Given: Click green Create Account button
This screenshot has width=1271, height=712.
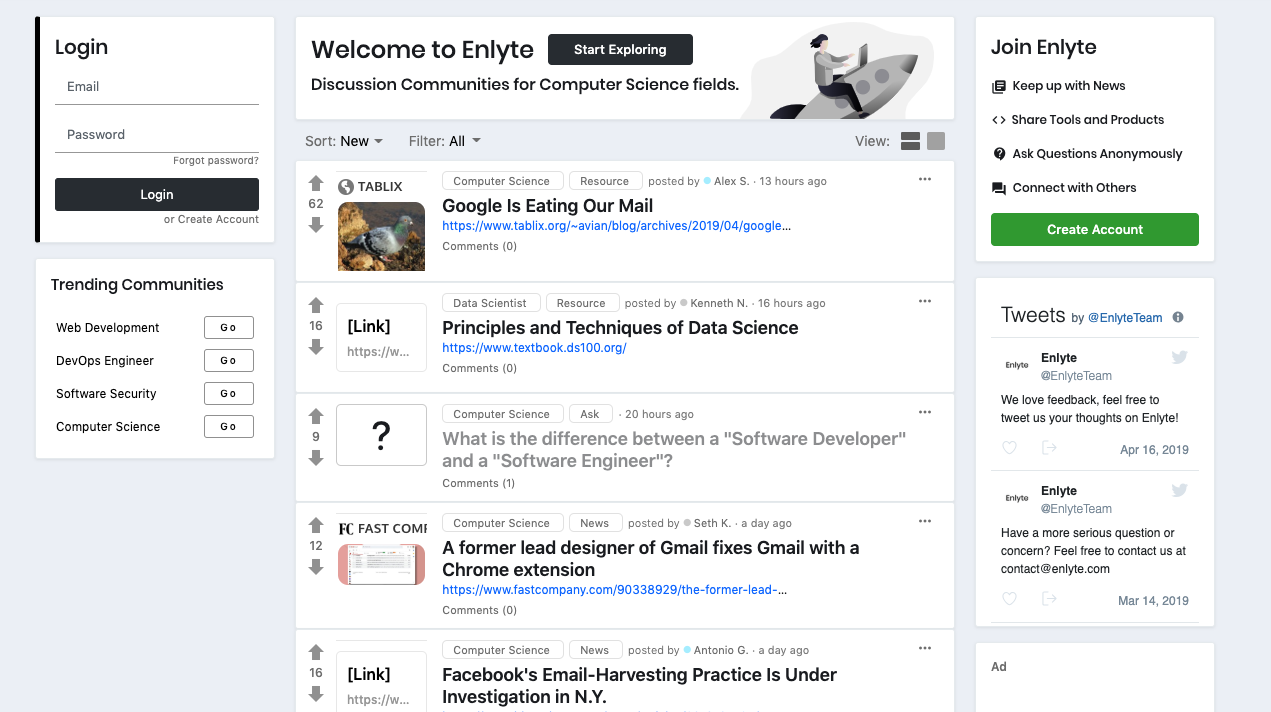Looking at the screenshot, I should click(1095, 229).
